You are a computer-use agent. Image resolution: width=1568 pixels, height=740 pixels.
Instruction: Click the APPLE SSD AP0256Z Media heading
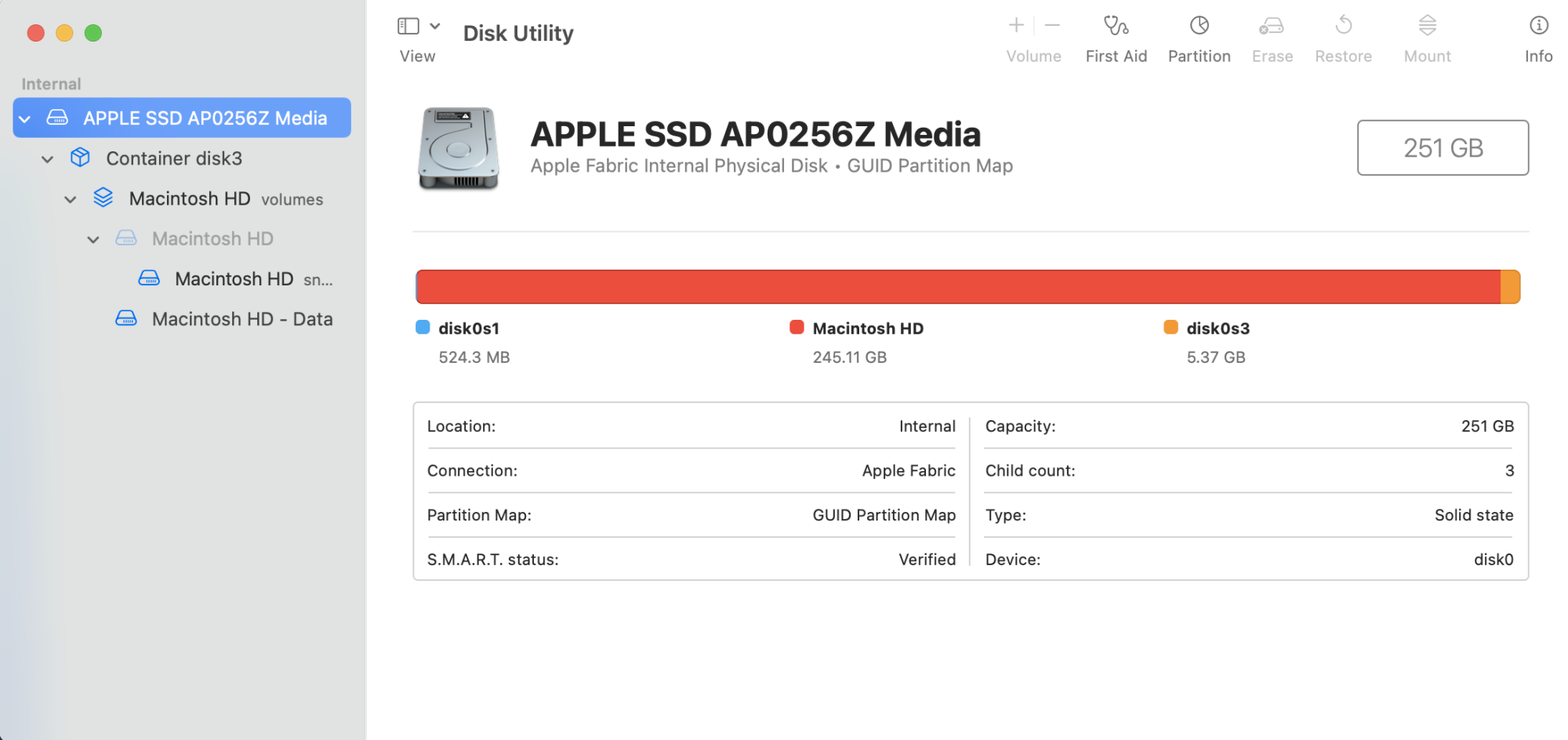point(756,134)
